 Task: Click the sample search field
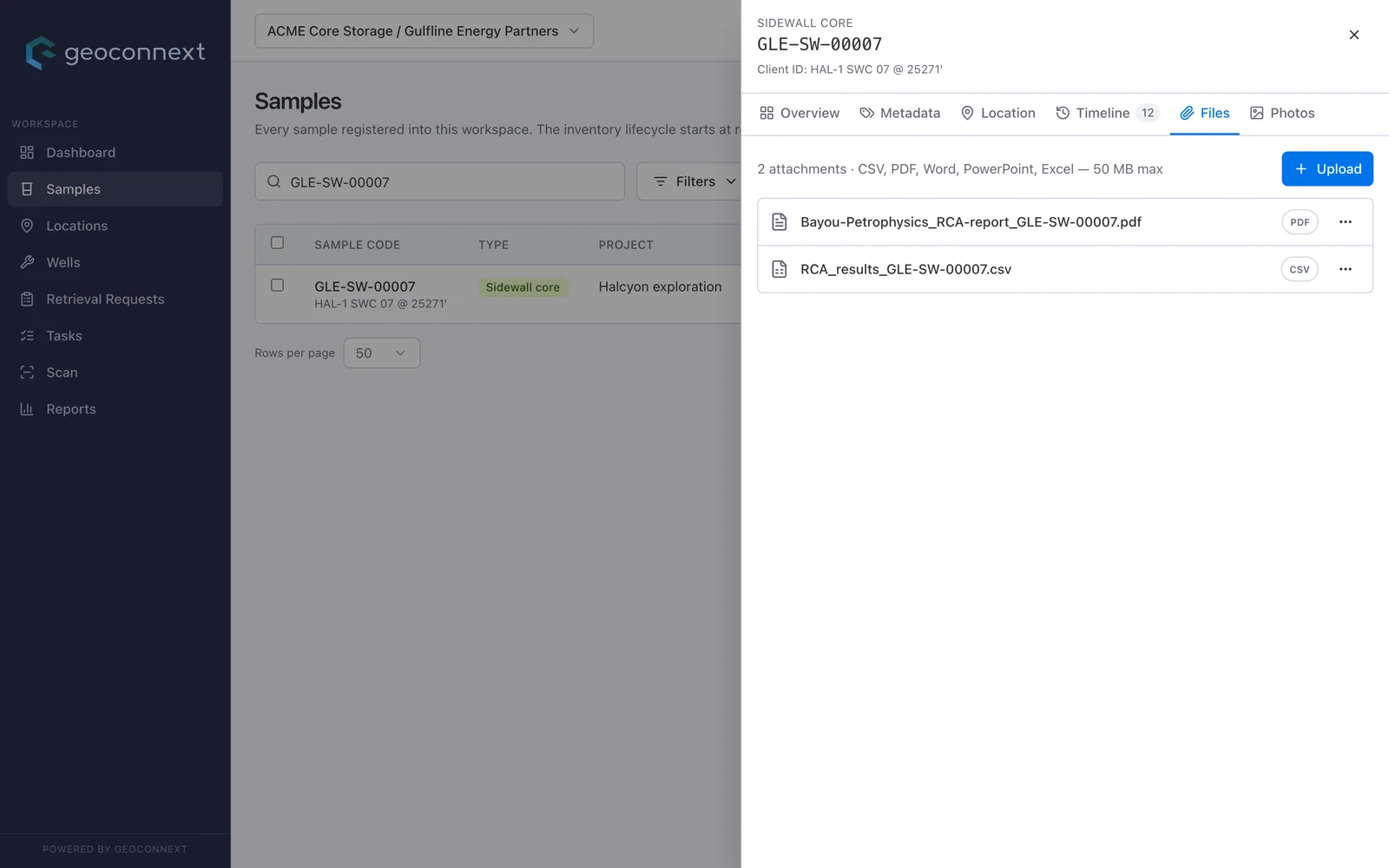439,181
